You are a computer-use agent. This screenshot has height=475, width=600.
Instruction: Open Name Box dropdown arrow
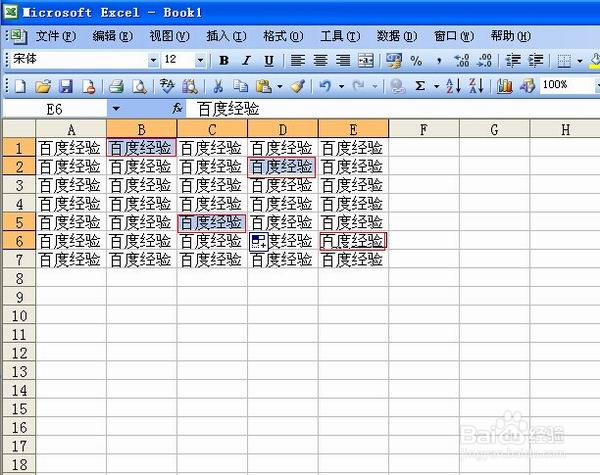tap(116, 109)
